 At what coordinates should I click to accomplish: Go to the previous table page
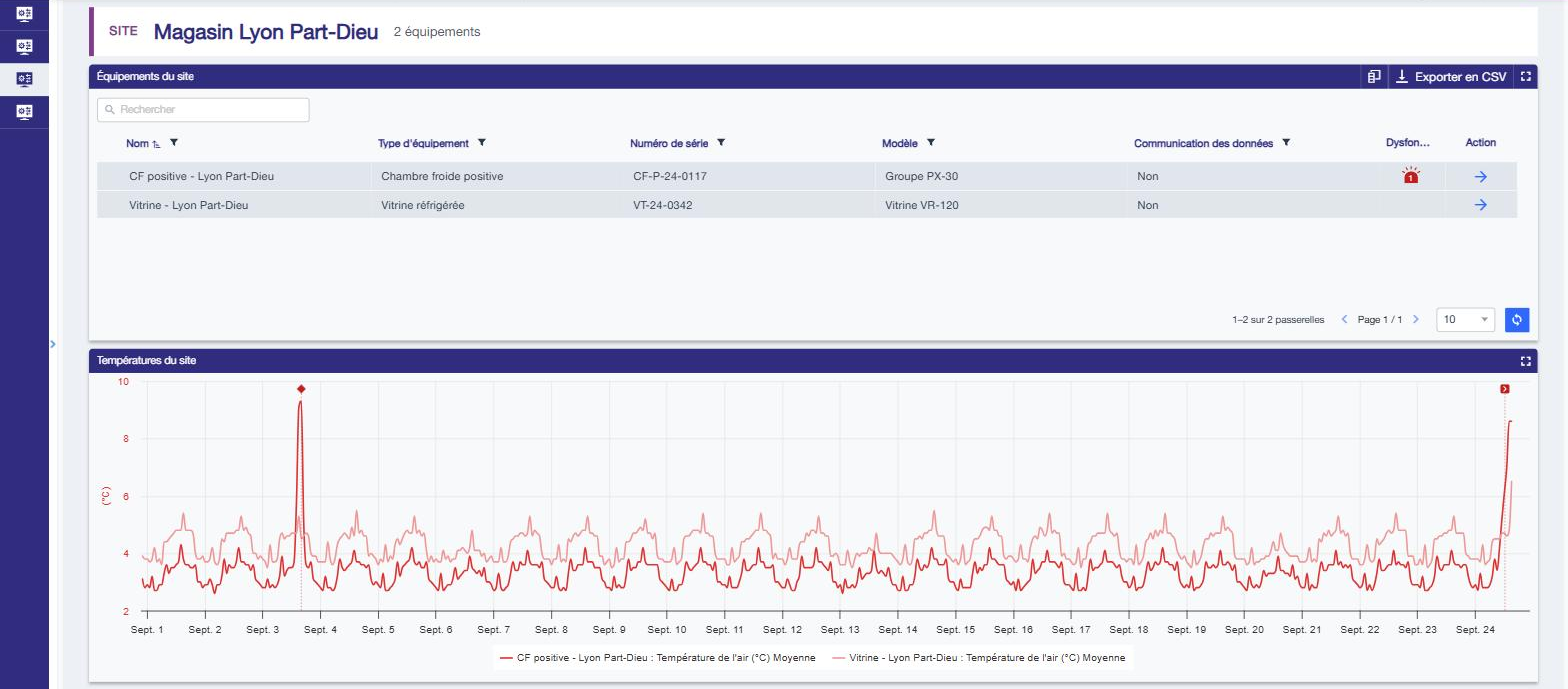click(x=1345, y=319)
